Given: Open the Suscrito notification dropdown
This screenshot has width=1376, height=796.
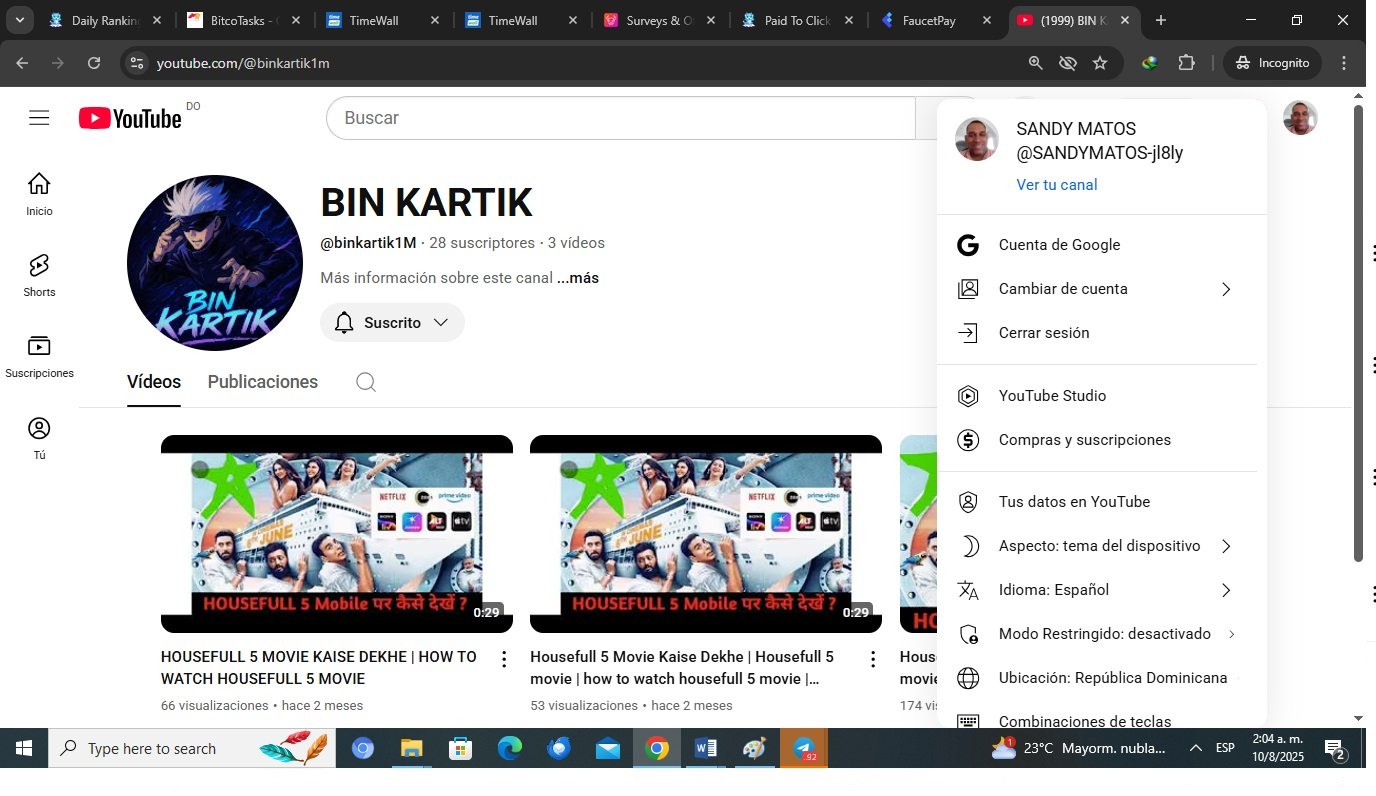Looking at the screenshot, I should 392,323.
